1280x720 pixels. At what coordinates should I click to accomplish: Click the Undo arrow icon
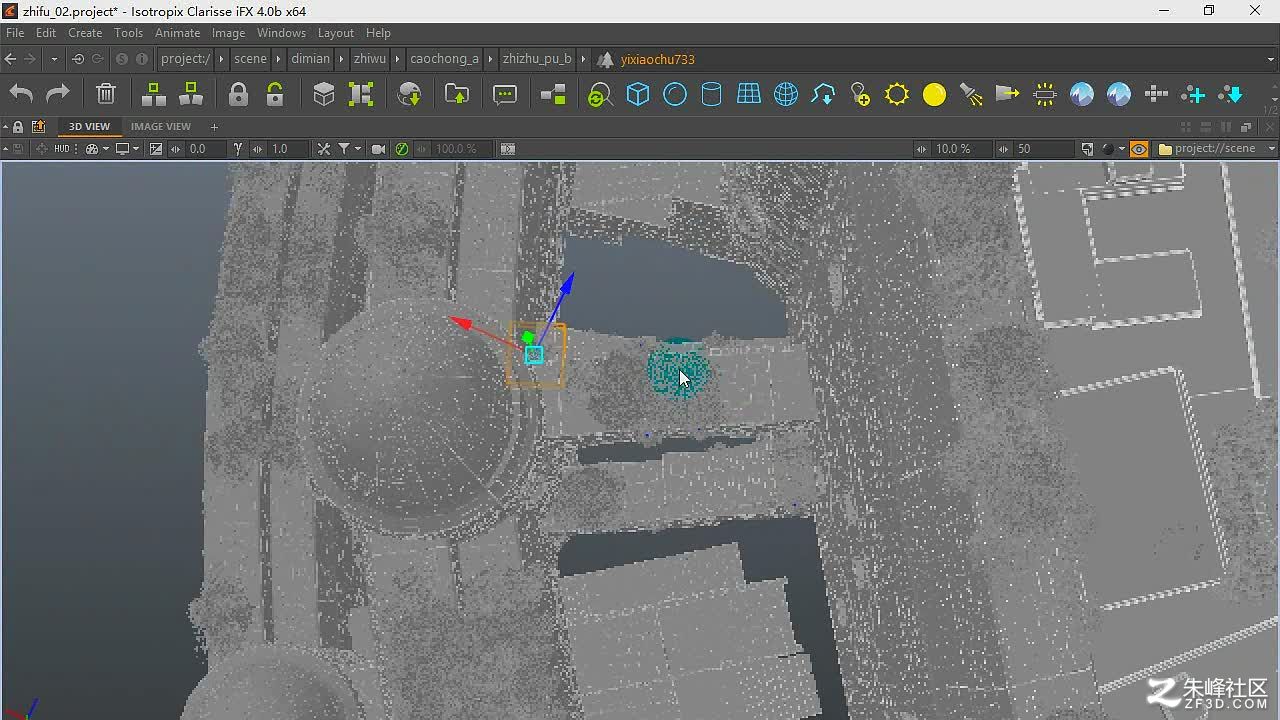22,94
